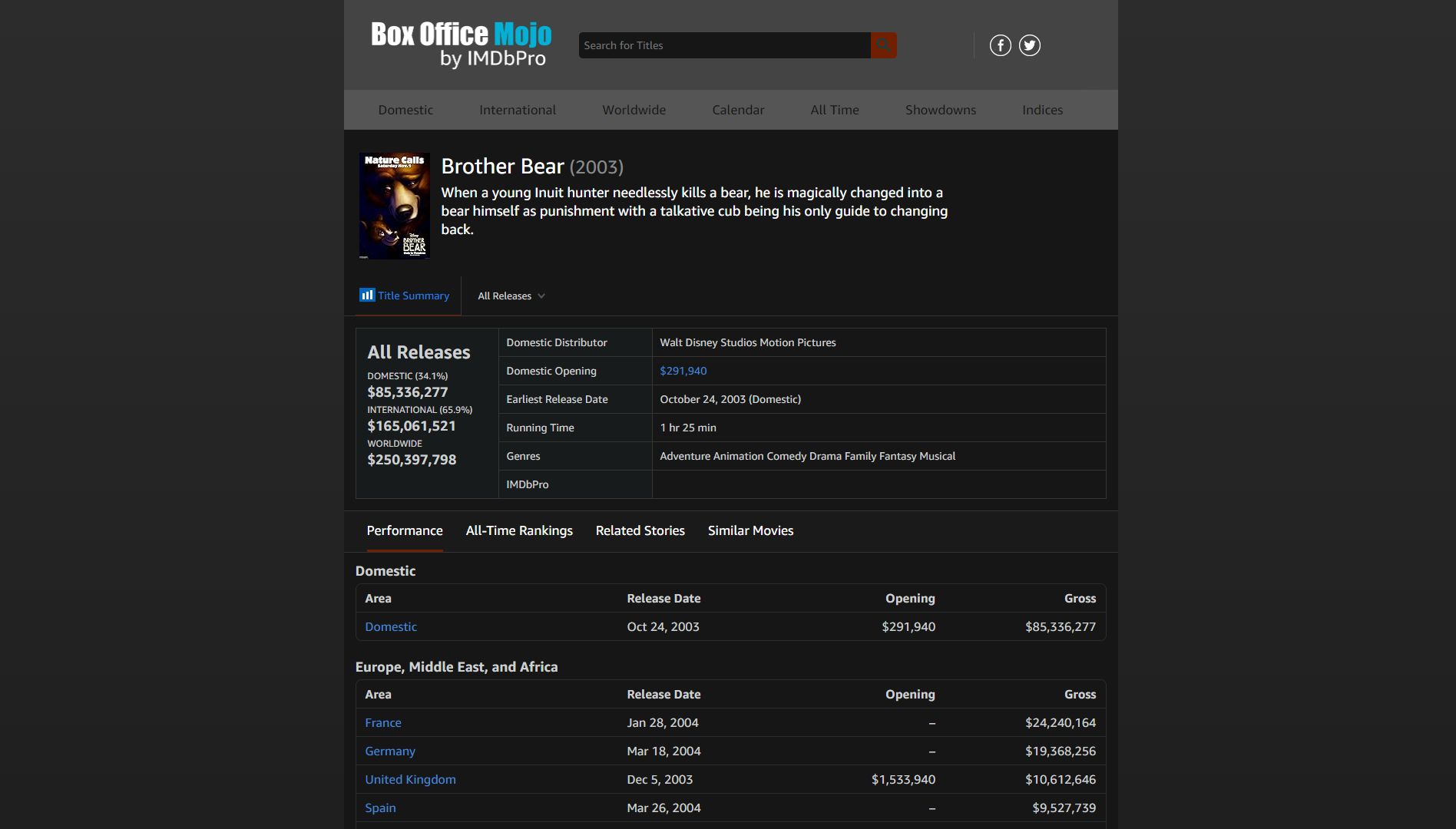Open the Domestic area link
The image size is (1456, 829).
[x=391, y=626]
